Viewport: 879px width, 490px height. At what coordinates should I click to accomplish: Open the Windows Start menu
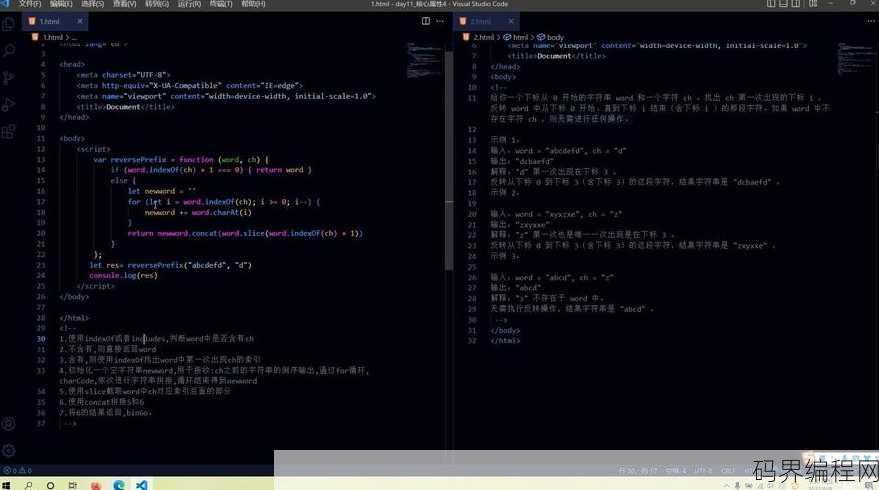pyautogui.click(x=7, y=484)
